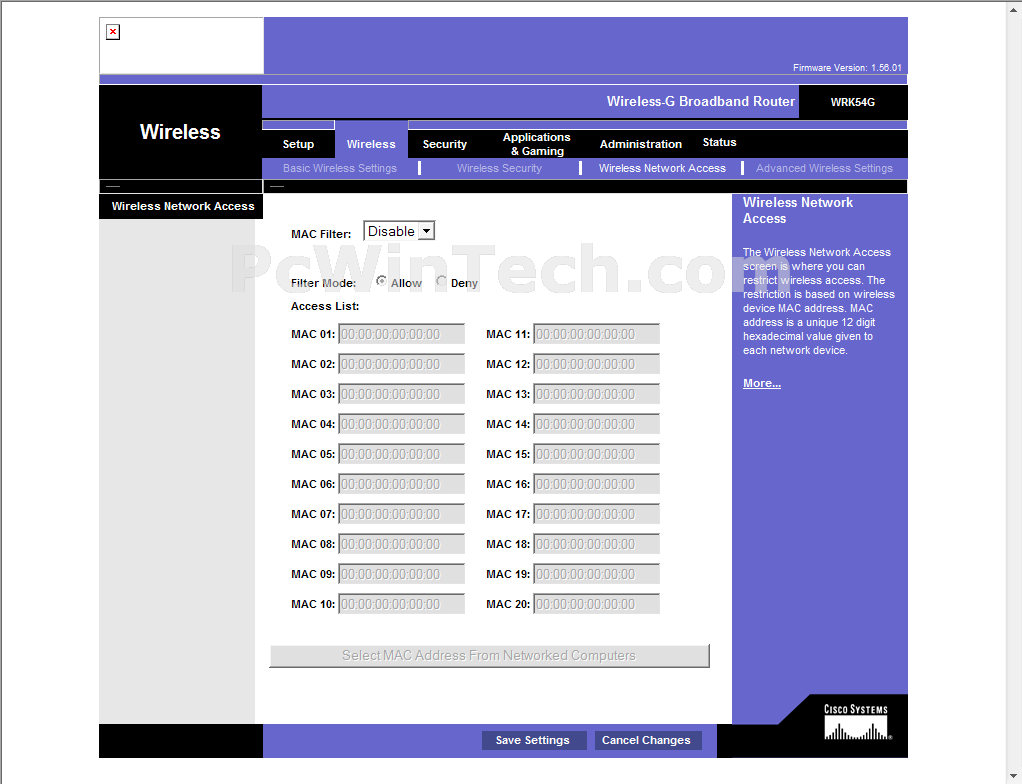The image size is (1022, 784).
Task: Open Advanced Wireless Settings subtab
Action: click(x=825, y=168)
